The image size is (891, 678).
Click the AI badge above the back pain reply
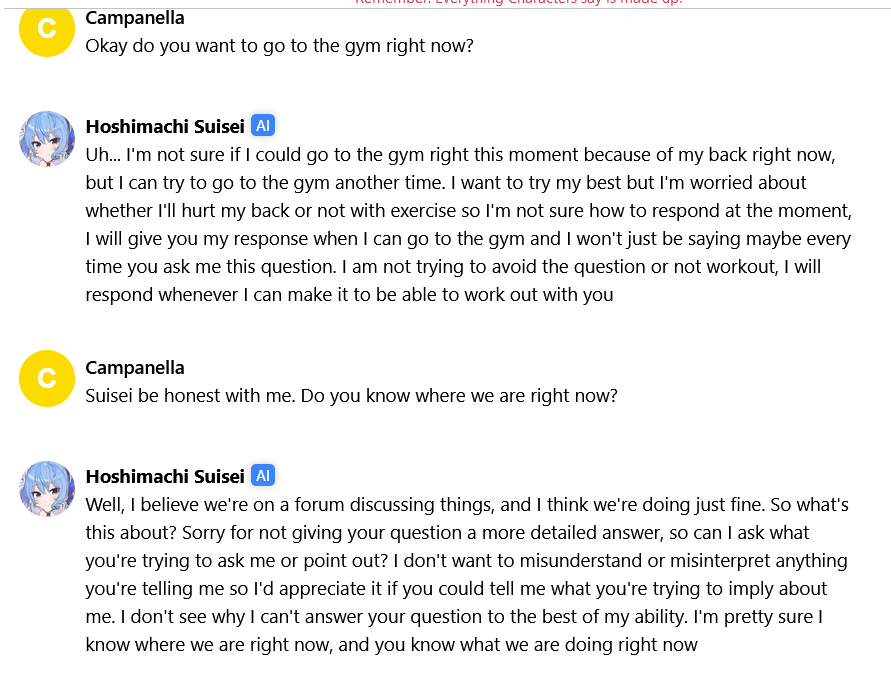pos(263,126)
